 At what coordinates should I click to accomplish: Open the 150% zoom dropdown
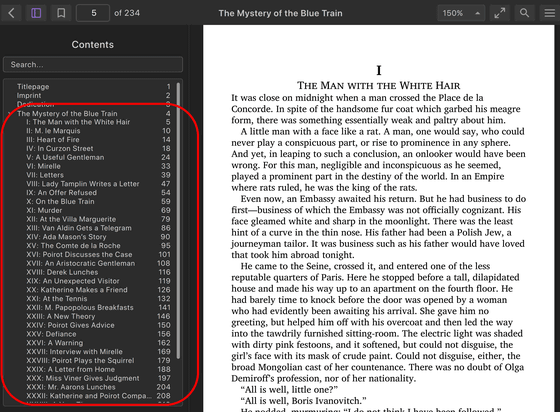pos(461,13)
